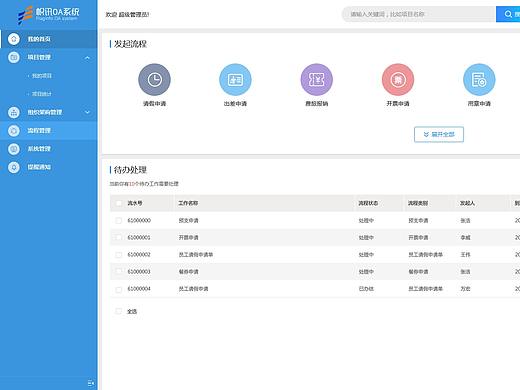520x390 pixels.
Task: Click the status cell in row 61000004
Action: pos(366,289)
